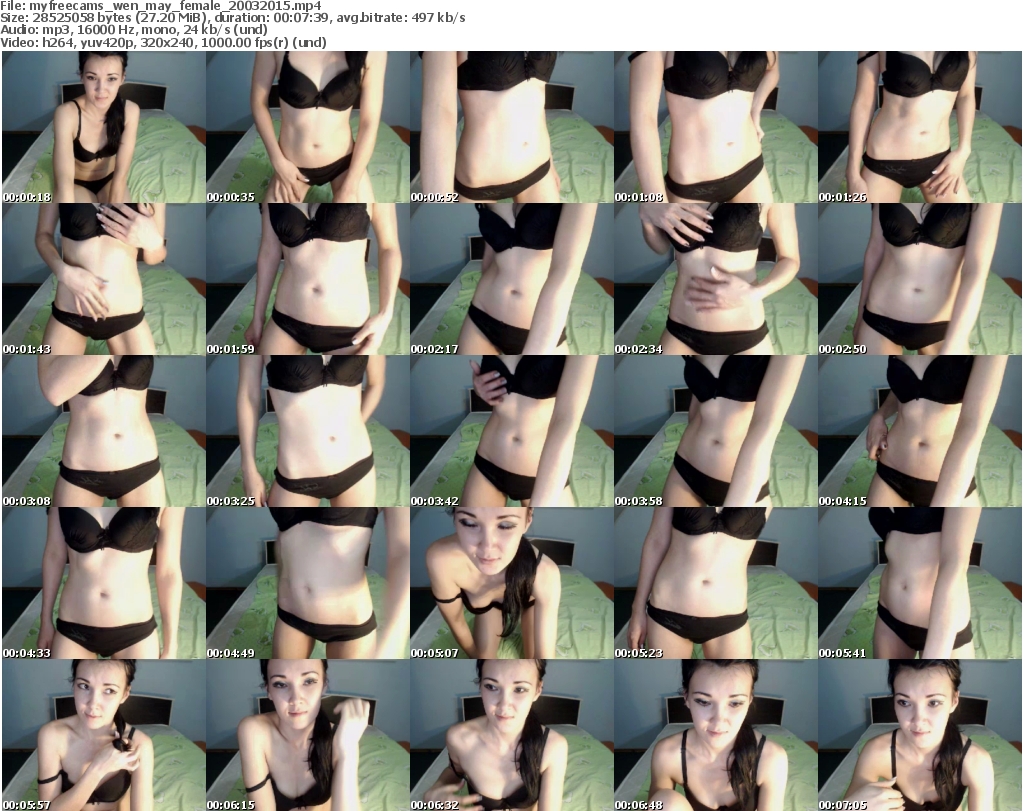Open the thumbnail at 00:03:42

(x=511, y=431)
